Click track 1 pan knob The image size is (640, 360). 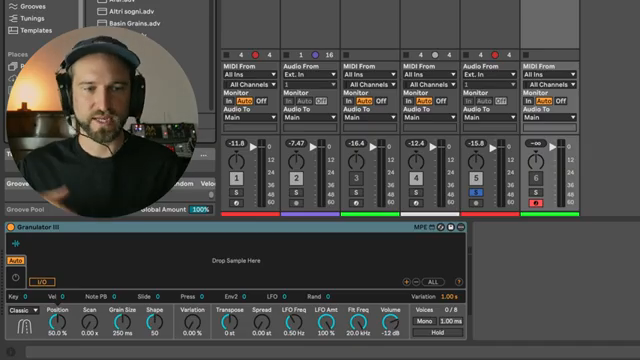pyautogui.click(x=236, y=161)
